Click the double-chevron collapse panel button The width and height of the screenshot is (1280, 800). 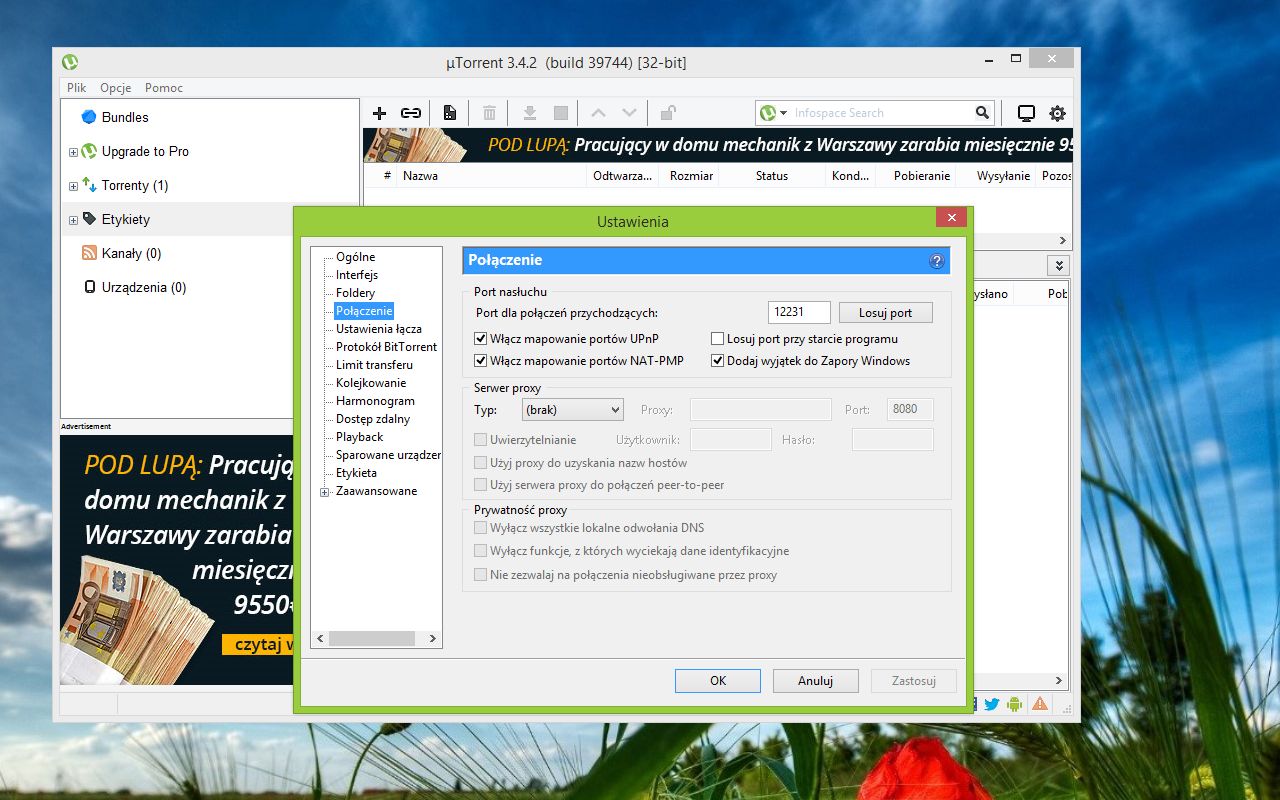click(x=1058, y=265)
